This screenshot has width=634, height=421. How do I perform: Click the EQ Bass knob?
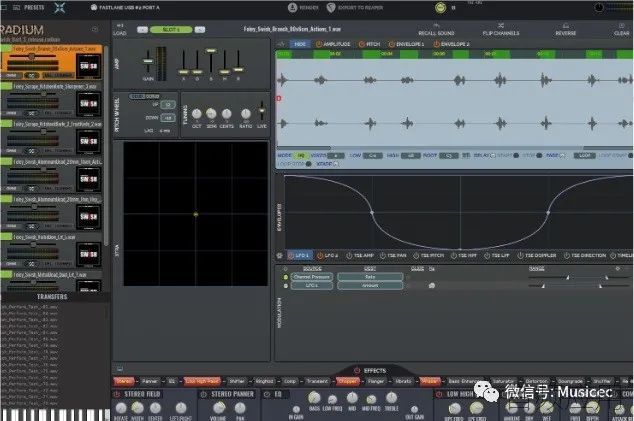click(x=314, y=398)
